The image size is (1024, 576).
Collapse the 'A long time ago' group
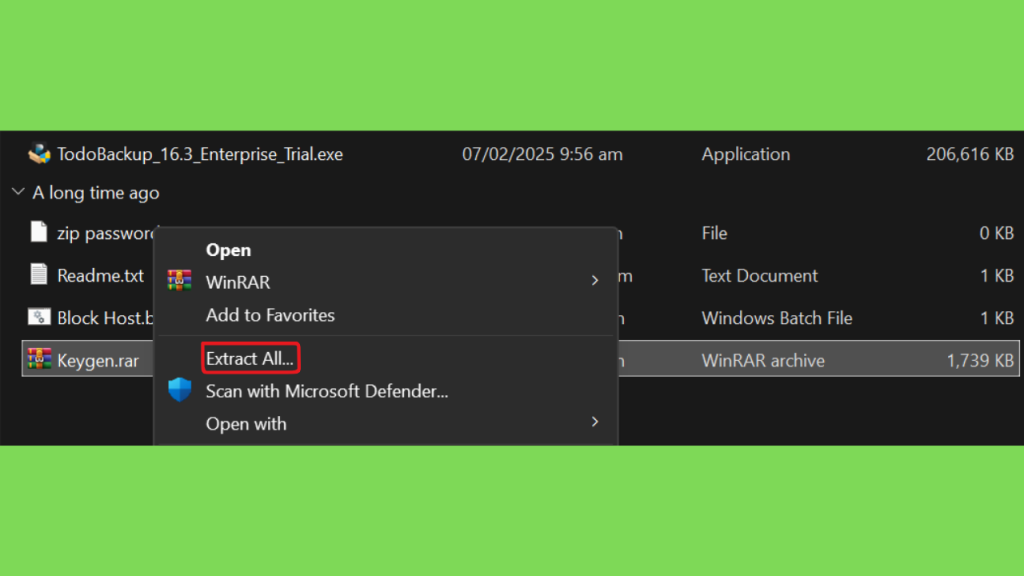[x=18, y=192]
